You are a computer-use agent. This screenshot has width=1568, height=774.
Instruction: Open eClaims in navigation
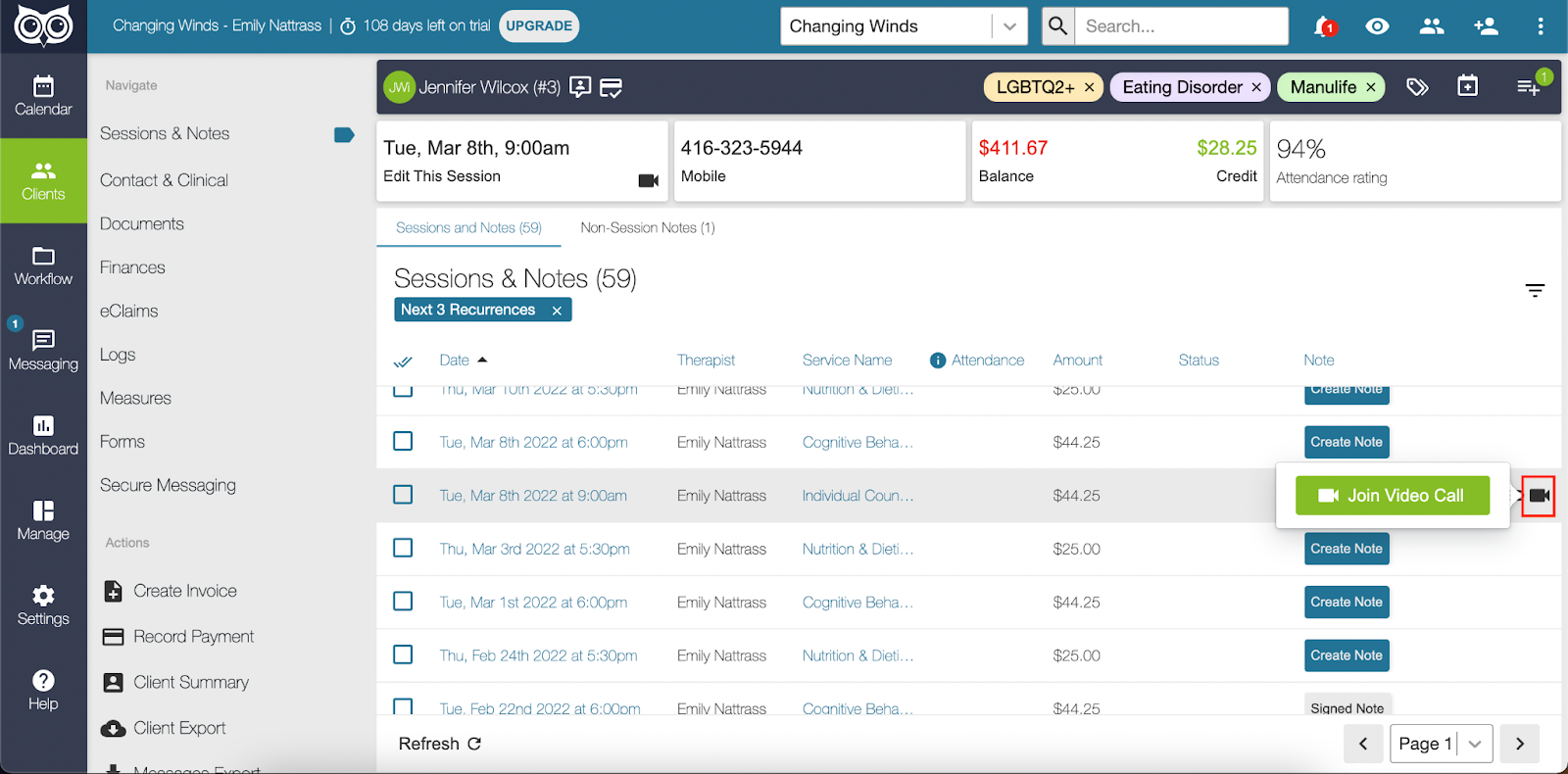[x=129, y=311]
